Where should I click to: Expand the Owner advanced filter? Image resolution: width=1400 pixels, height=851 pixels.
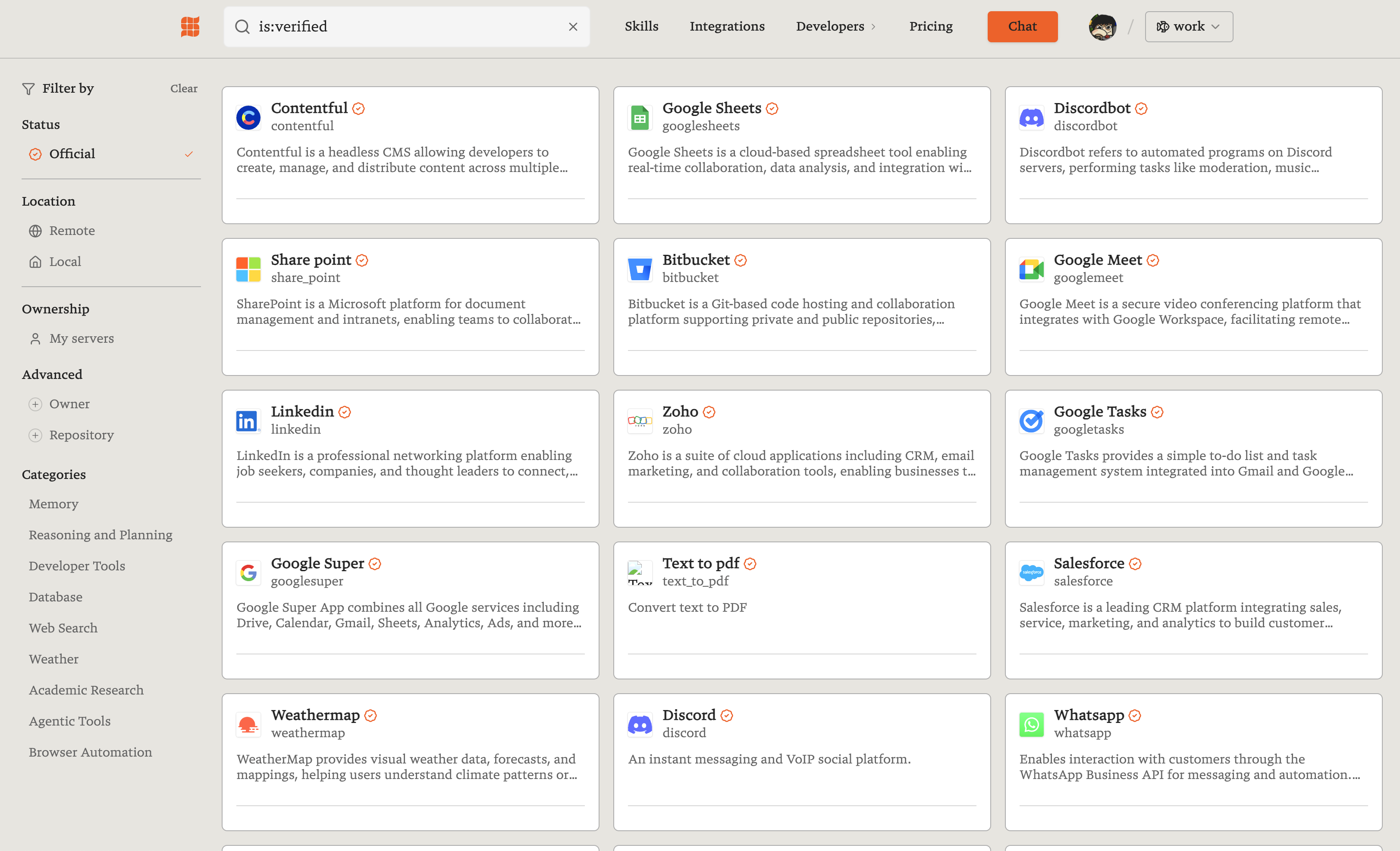pos(59,404)
